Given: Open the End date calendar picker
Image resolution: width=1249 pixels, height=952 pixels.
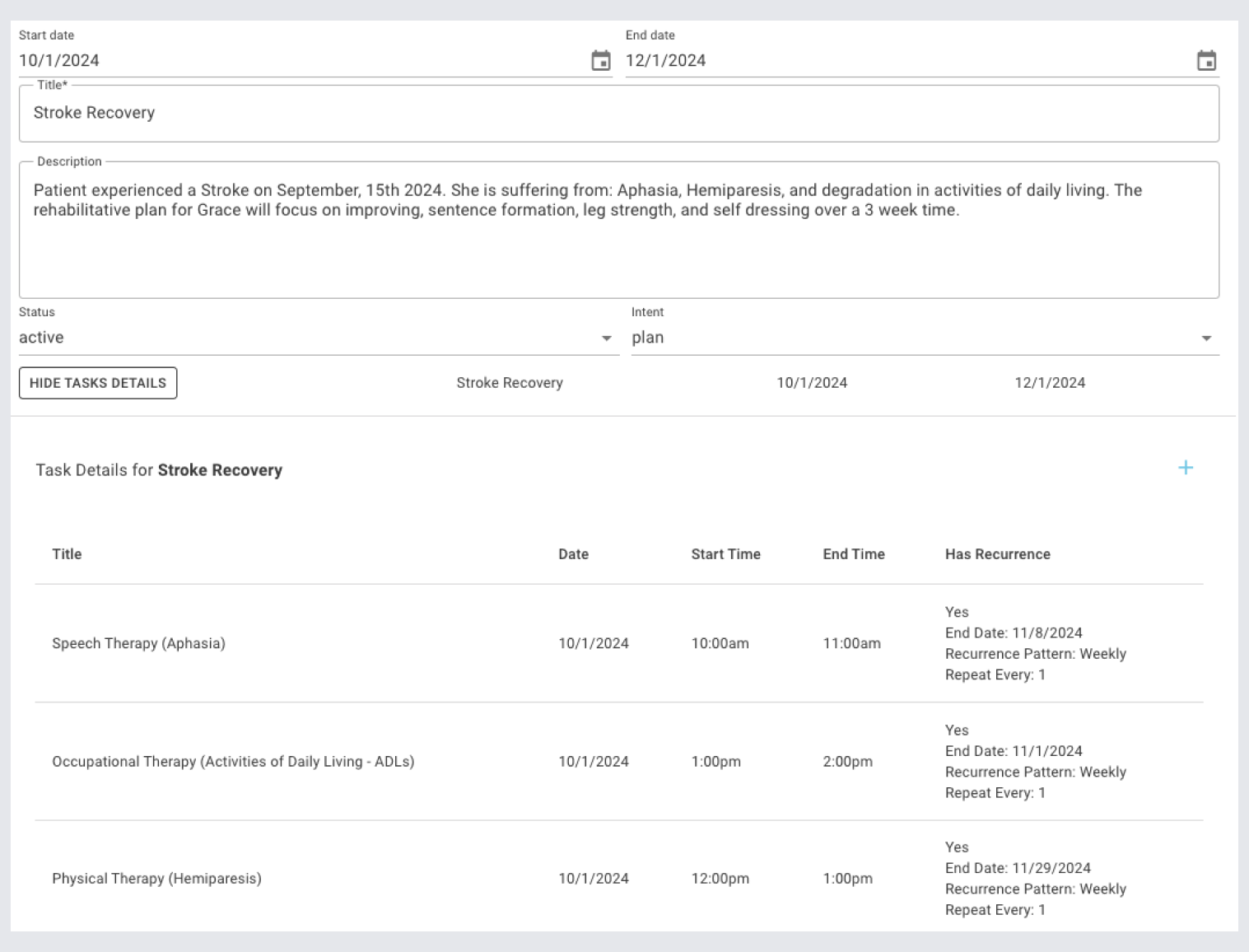Looking at the screenshot, I should 1206,61.
